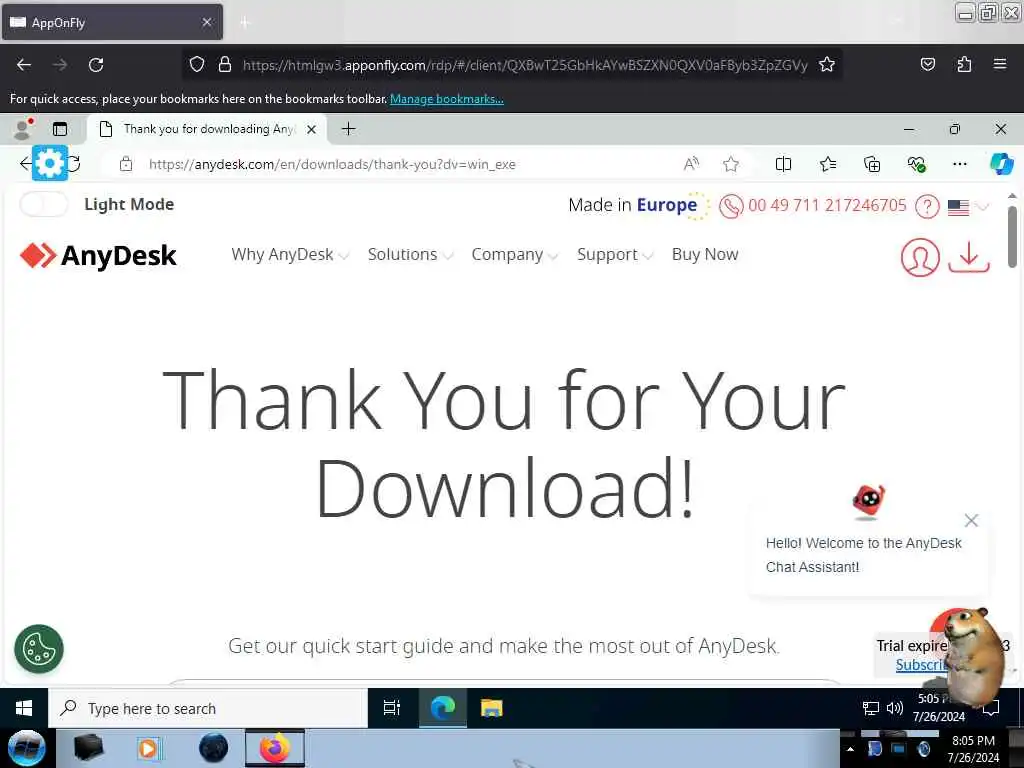Click the webpage vertical scrollbar
This screenshot has width=1024, height=768.
coord(1012,236)
